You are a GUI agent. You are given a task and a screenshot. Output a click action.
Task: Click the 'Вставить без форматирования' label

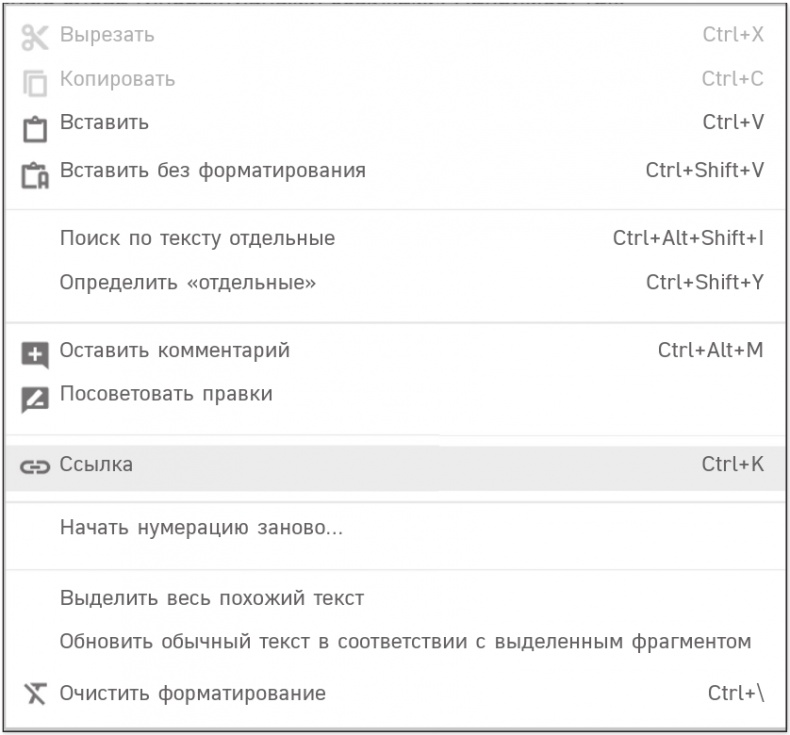(212, 170)
